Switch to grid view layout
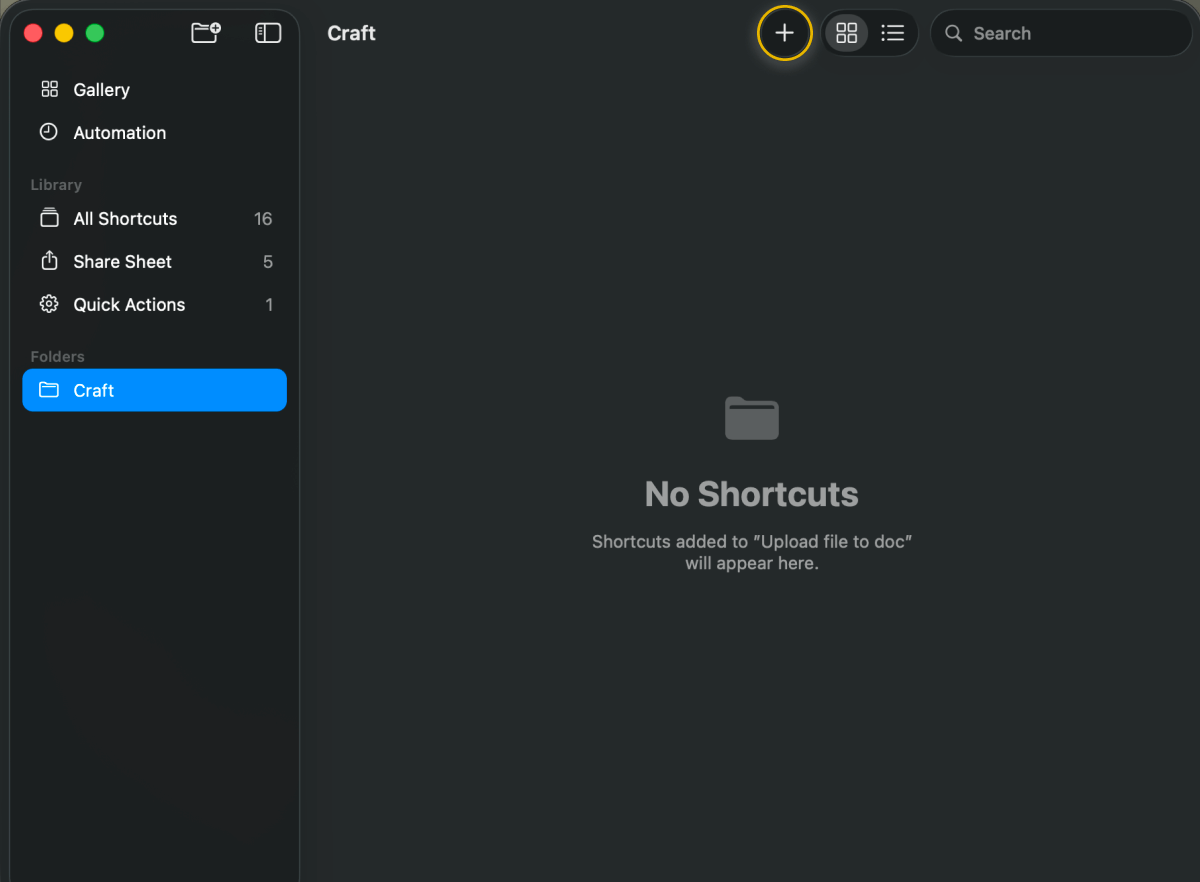This screenshot has height=882, width=1200. [x=846, y=32]
